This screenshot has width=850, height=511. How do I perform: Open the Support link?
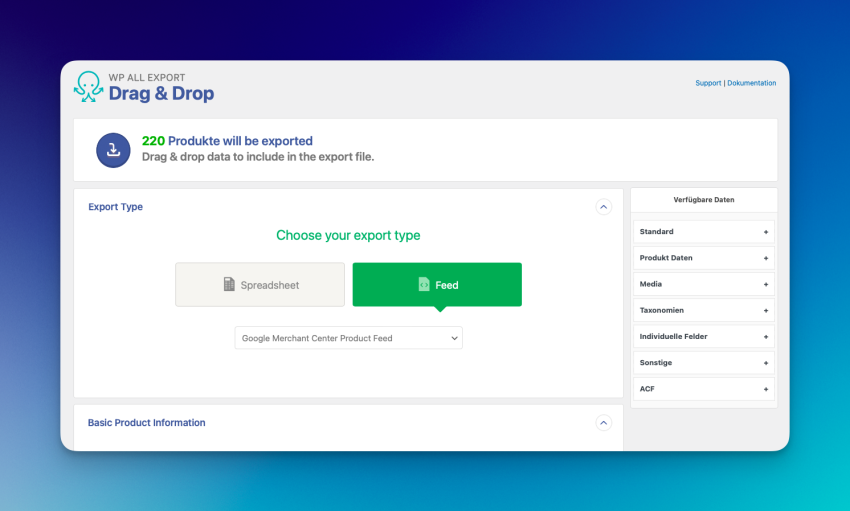point(708,83)
